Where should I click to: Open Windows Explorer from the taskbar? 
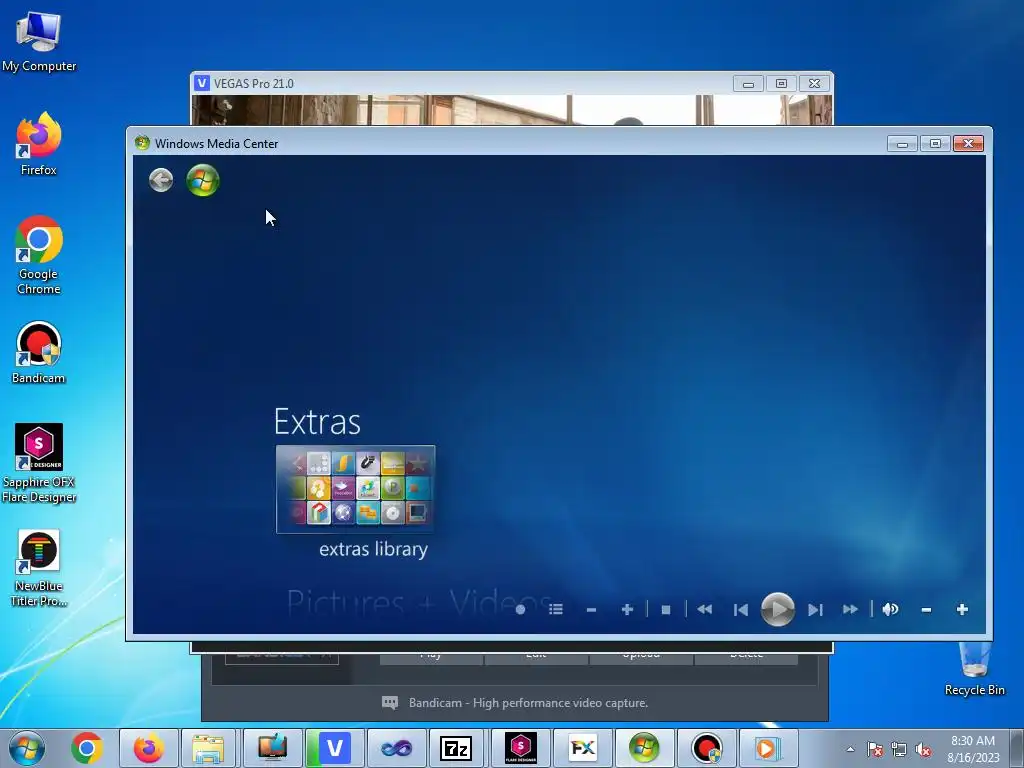coord(209,748)
